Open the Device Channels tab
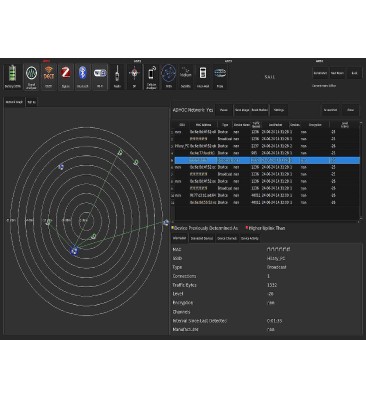The image size is (366, 398). tap(227, 238)
